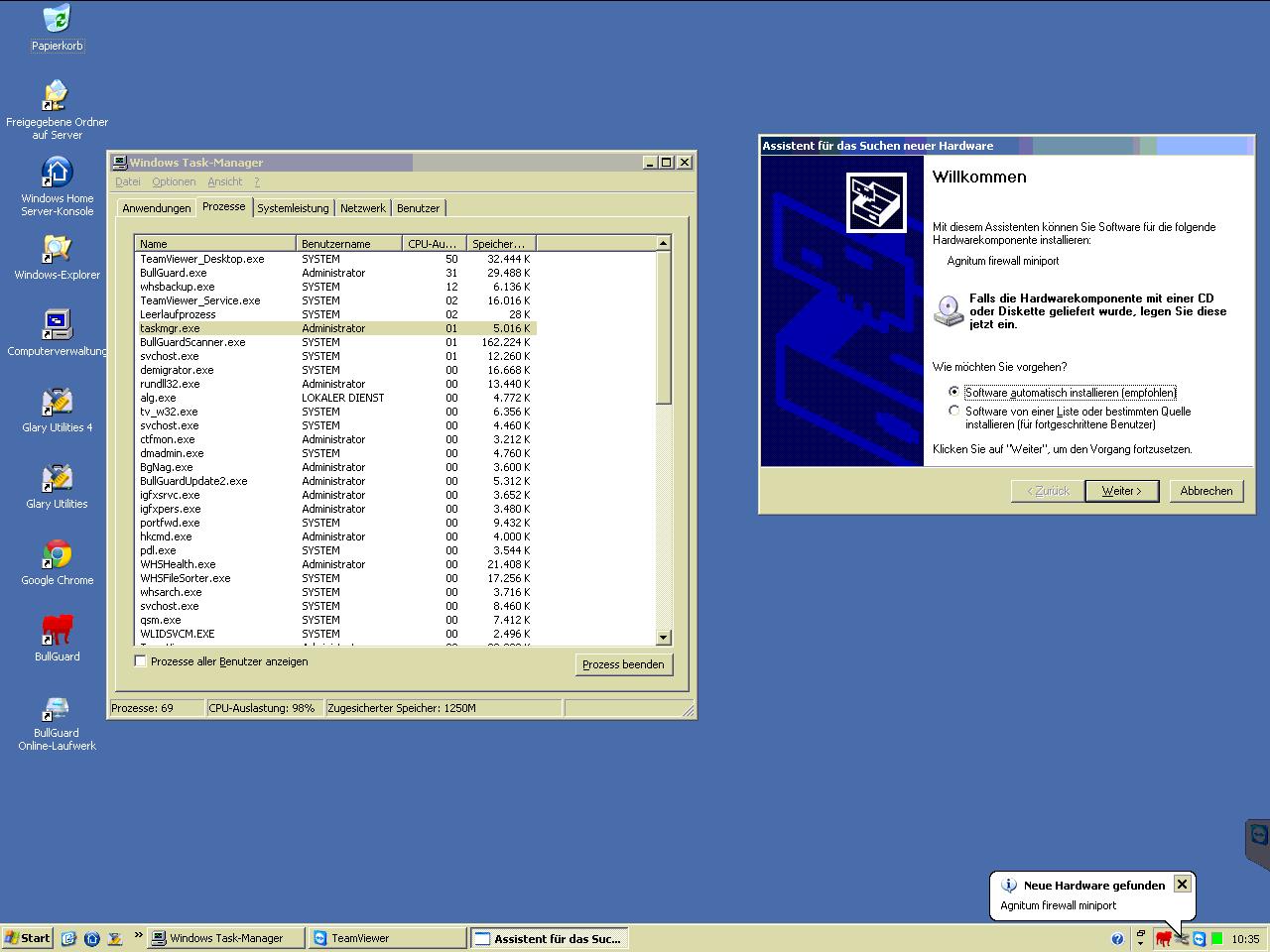Open the Datei menu

tap(128, 181)
